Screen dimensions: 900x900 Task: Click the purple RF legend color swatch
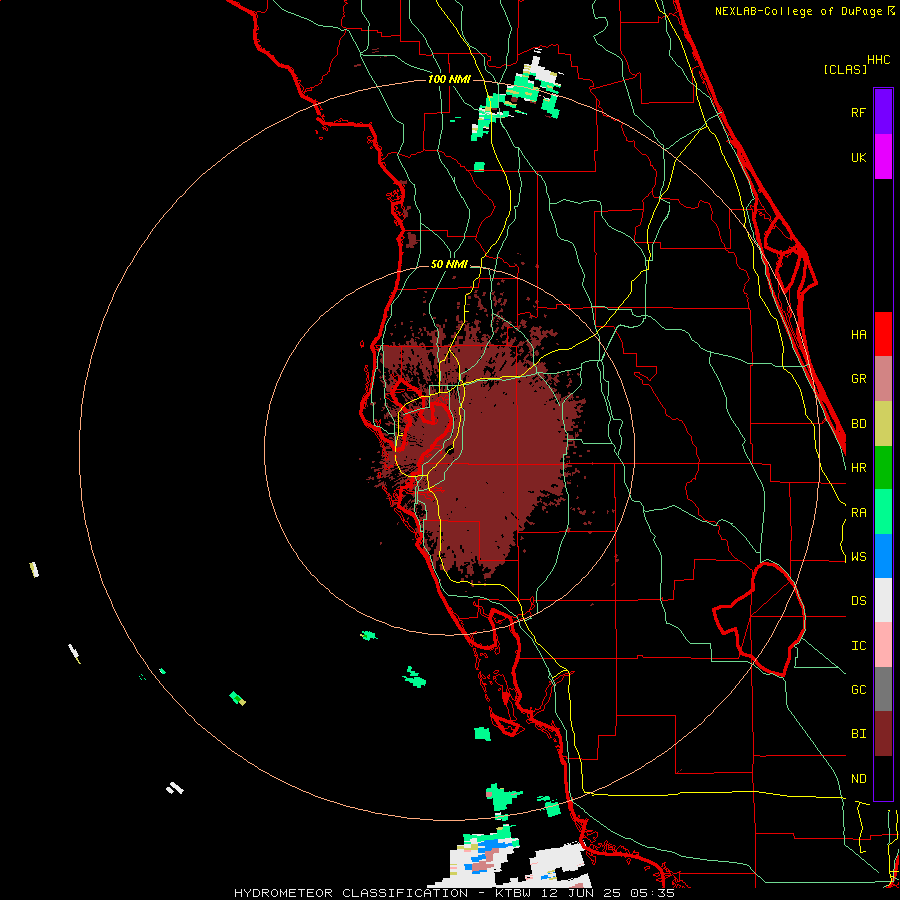tap(883, 112)
